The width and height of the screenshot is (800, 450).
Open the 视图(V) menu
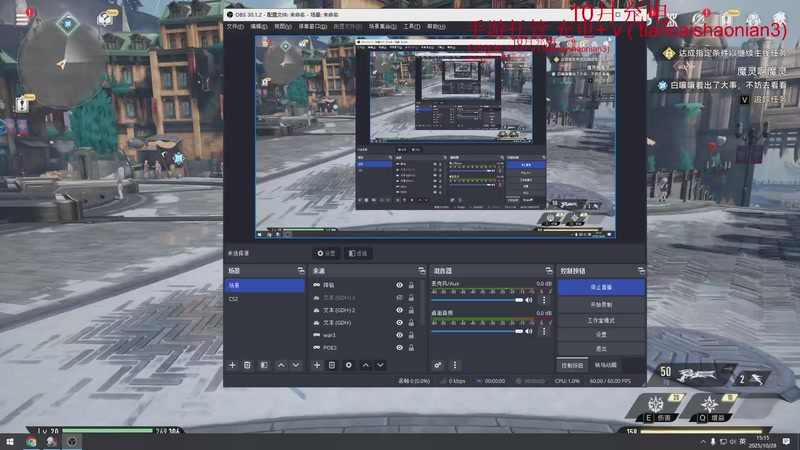[283, 27]
